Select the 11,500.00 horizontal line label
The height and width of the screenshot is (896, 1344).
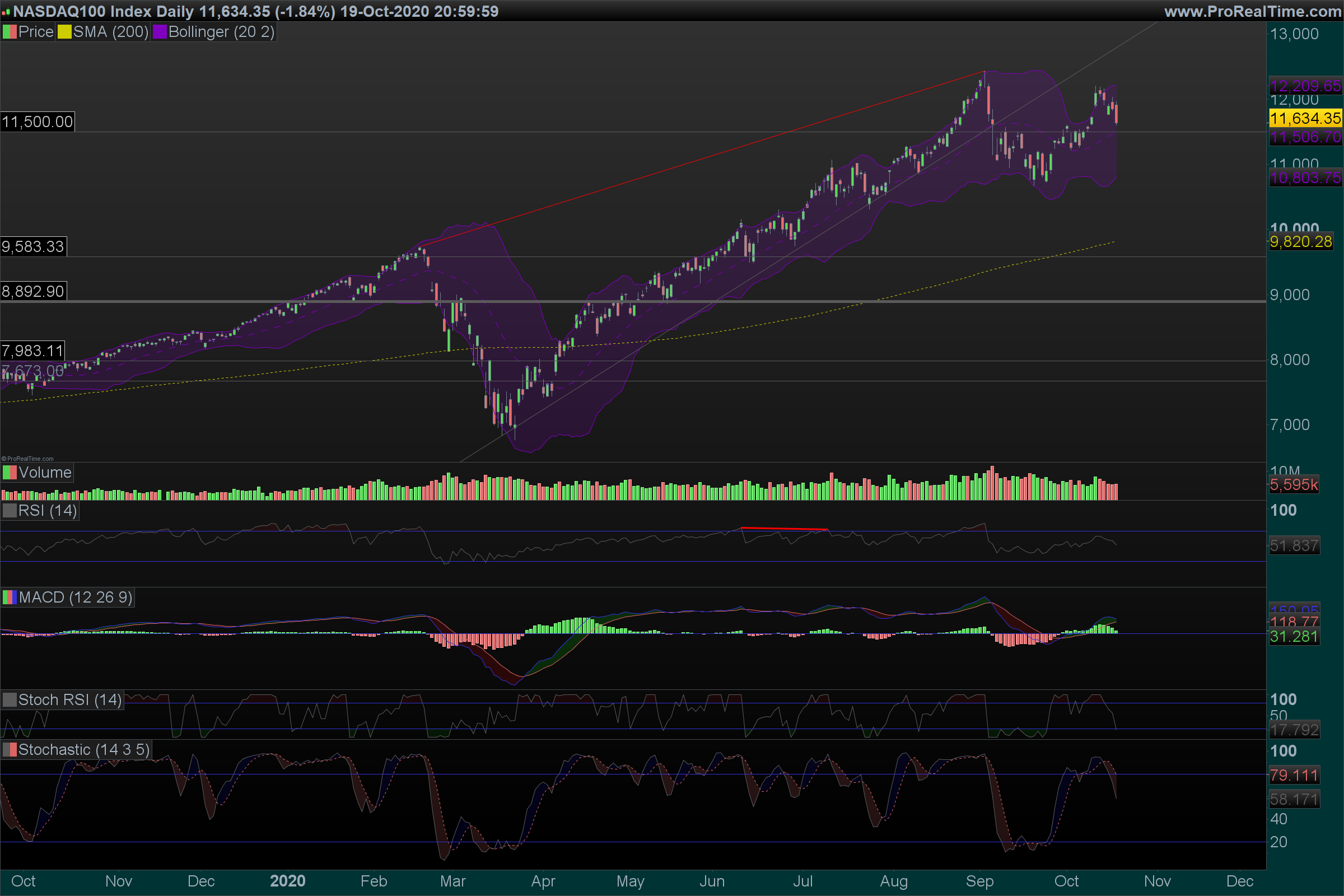37,122
